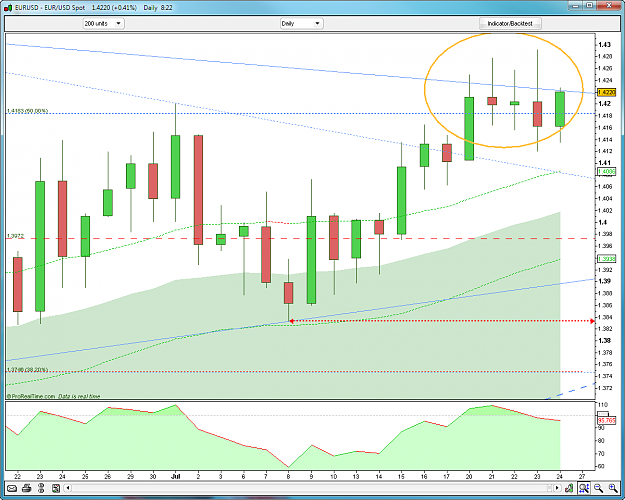Click the ProRealTime.com copyright text
The image size is (625, 500).
(x=31, y=396)
